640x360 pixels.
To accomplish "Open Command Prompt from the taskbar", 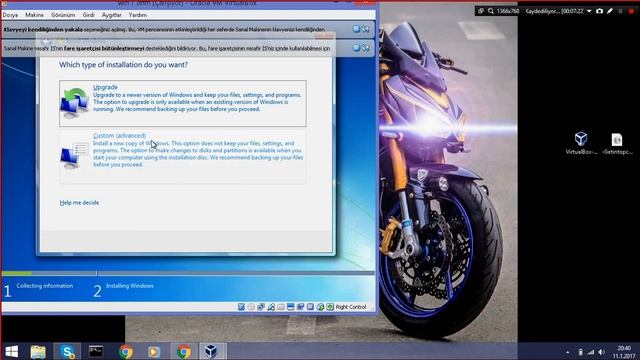I will (96, 351).
